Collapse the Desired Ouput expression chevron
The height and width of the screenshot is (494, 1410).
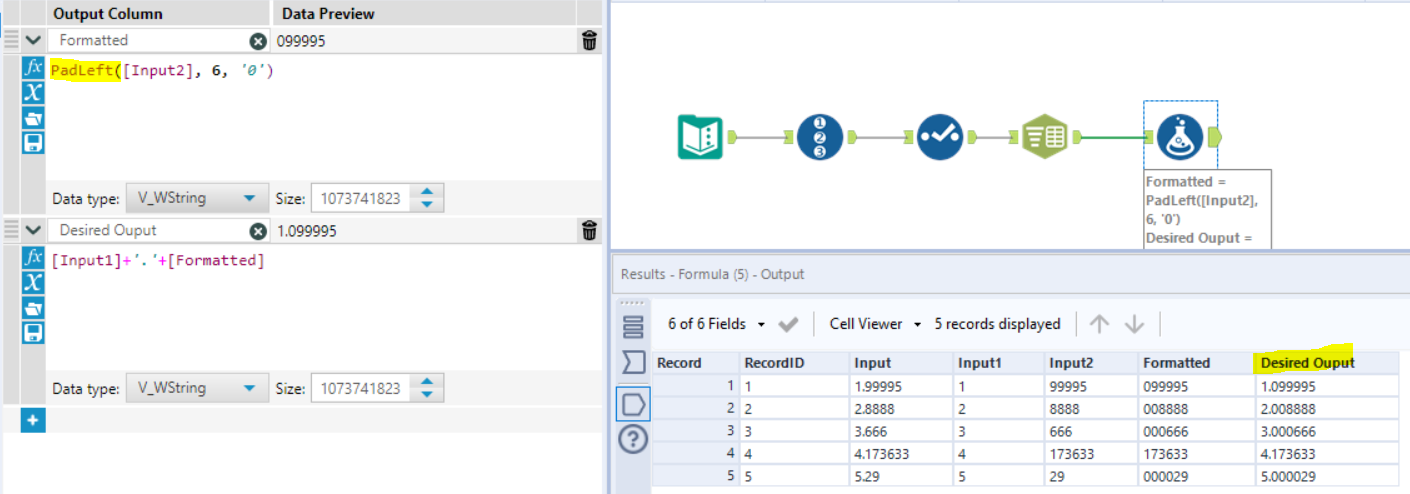coord(33,231)
